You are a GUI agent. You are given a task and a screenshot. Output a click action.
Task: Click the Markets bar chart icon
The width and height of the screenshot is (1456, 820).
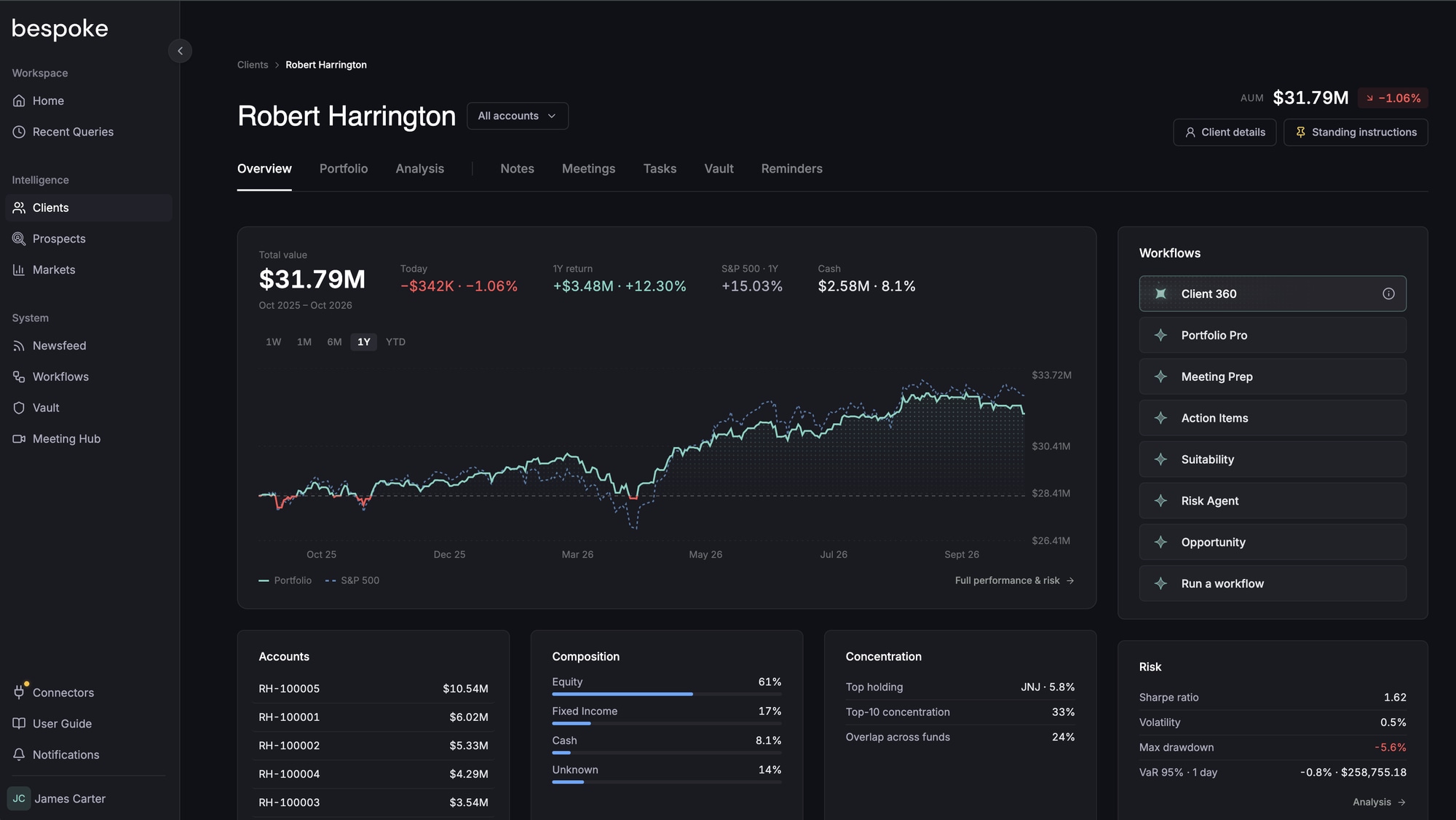[19, 269]
